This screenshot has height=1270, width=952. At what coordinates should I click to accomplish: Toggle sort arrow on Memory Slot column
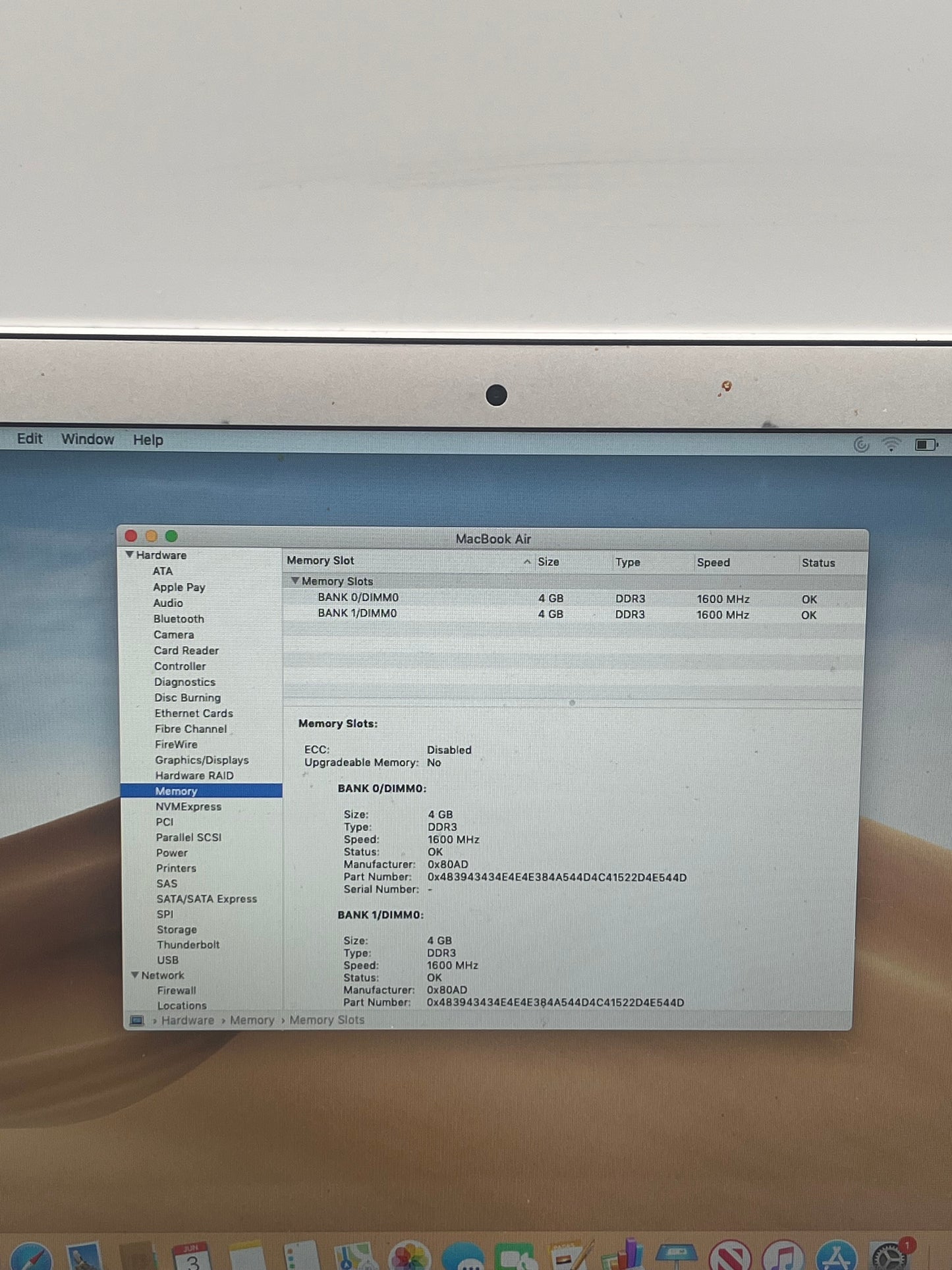point(527,562)
